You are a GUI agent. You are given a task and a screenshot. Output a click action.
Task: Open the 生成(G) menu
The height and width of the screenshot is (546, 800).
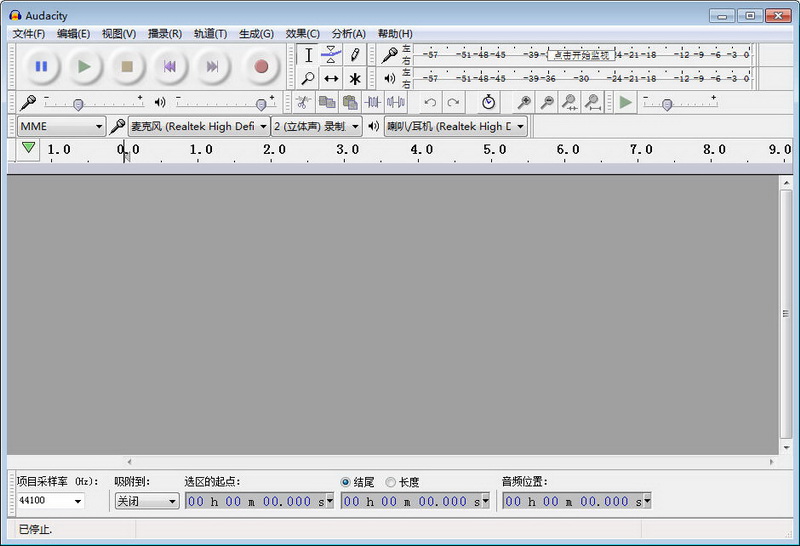click(256, 34)
